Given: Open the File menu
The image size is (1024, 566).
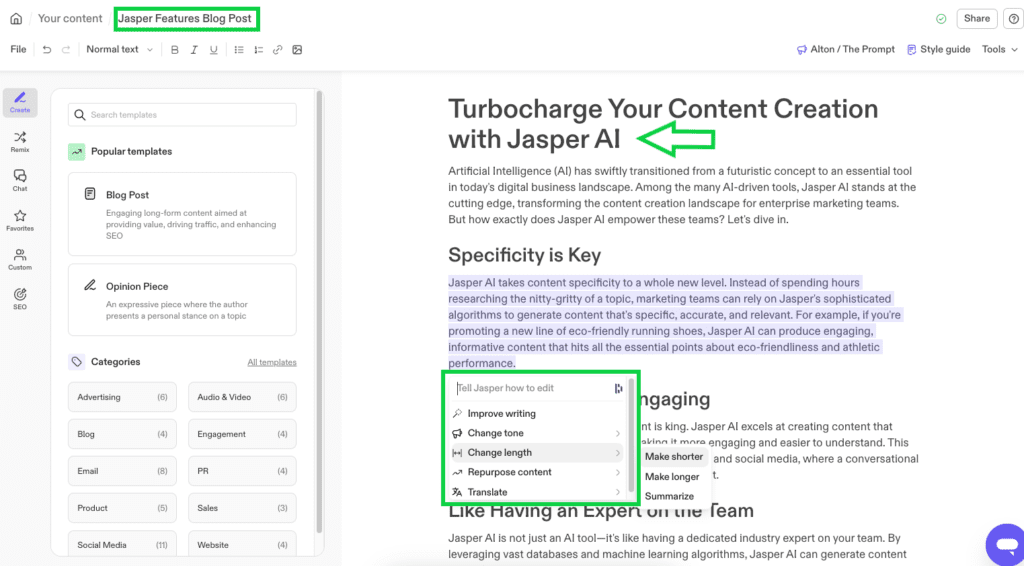Looking at the screenshot, I should pyautogui.click(x=18, y=50).
